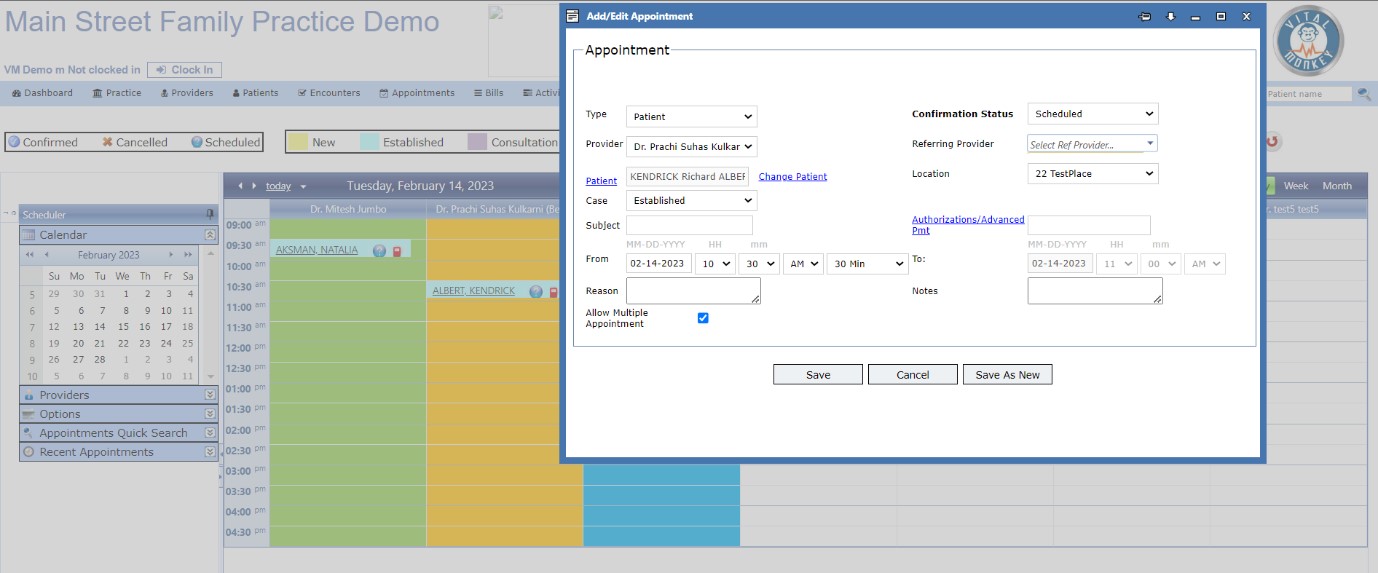Image resolution: width=1378 pixels, height=573 pixels.
Task: Click the status globe icon on AKSMAN, NATALIA appointment
Action: (x=379, y=251)
